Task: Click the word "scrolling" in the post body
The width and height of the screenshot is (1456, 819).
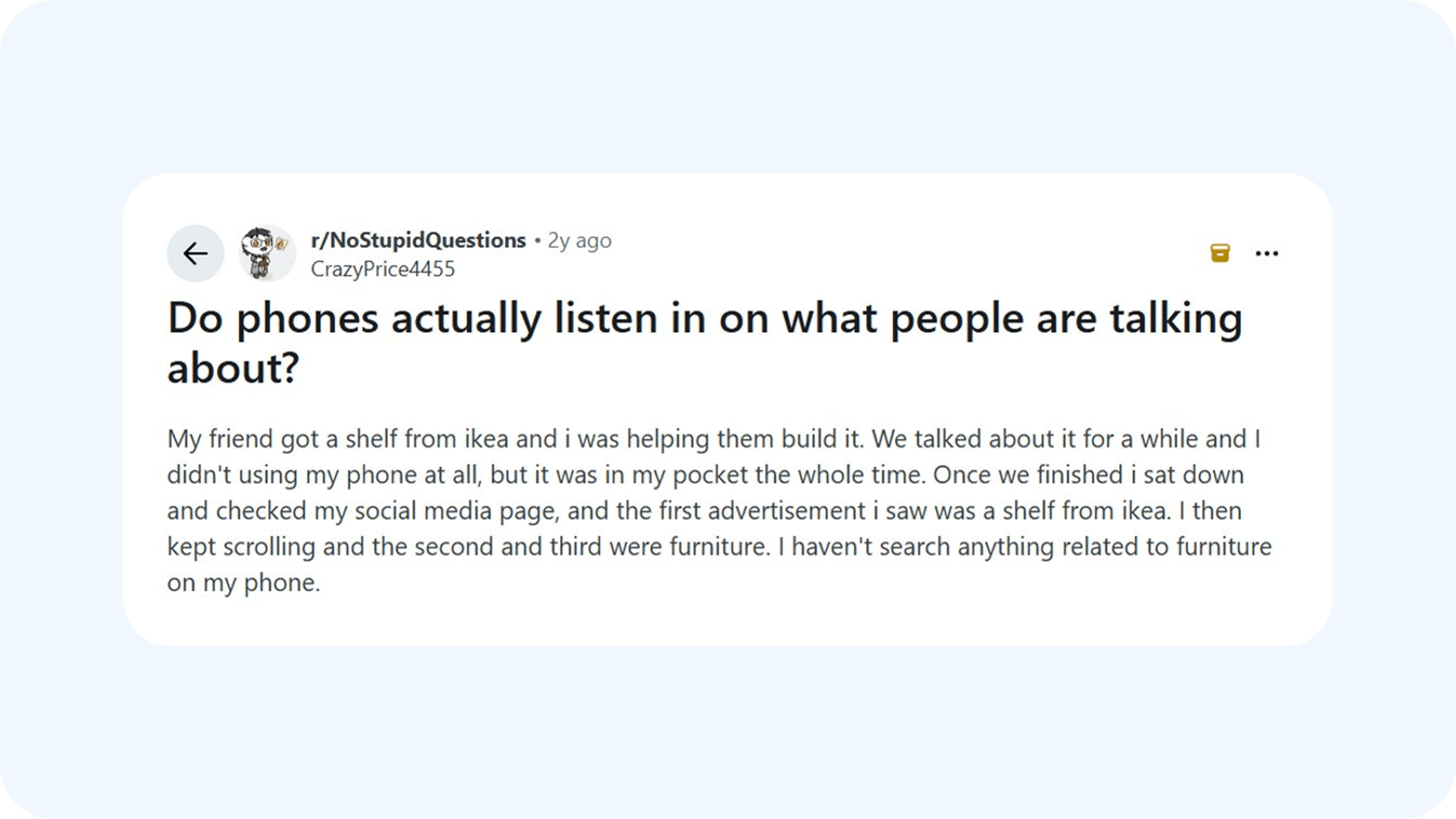Action: click(269, 547)
